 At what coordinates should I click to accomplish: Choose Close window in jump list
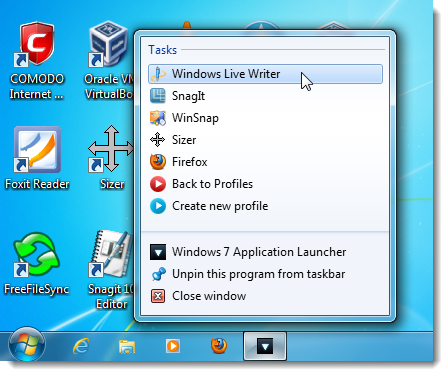tap(265, 296)
